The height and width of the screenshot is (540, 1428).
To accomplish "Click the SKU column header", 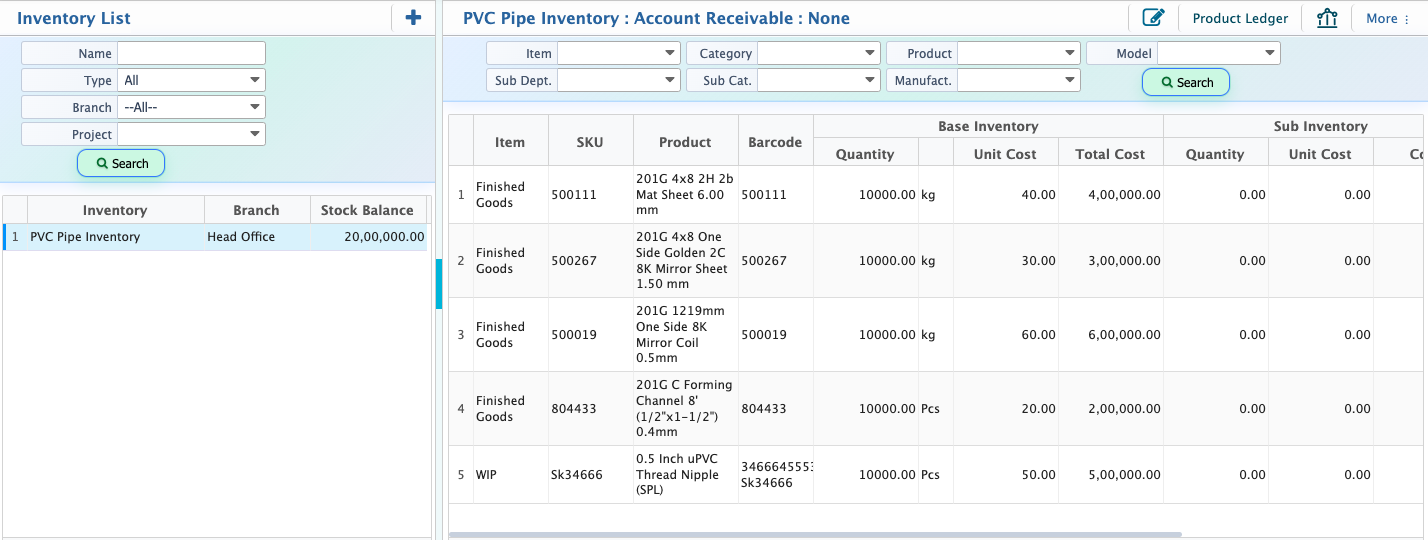I will pyautogui.click(x=590, y=142).
